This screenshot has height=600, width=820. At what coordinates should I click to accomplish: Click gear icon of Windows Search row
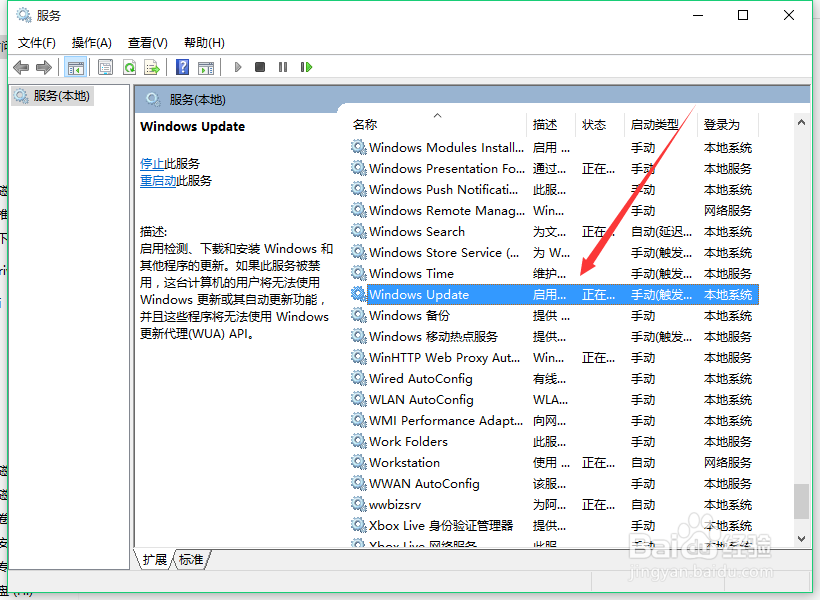tap(358, 231)
